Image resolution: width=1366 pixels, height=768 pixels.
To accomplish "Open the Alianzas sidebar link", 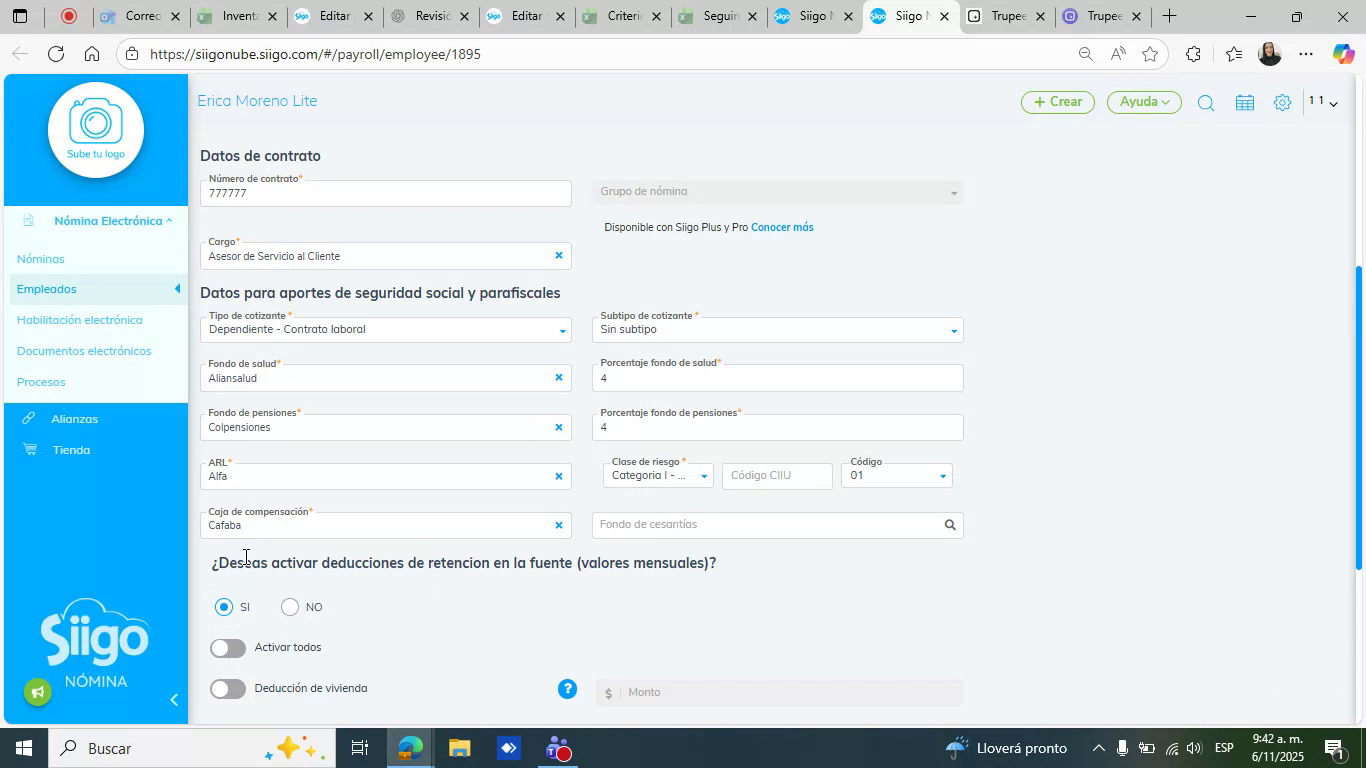I will 74,419.
